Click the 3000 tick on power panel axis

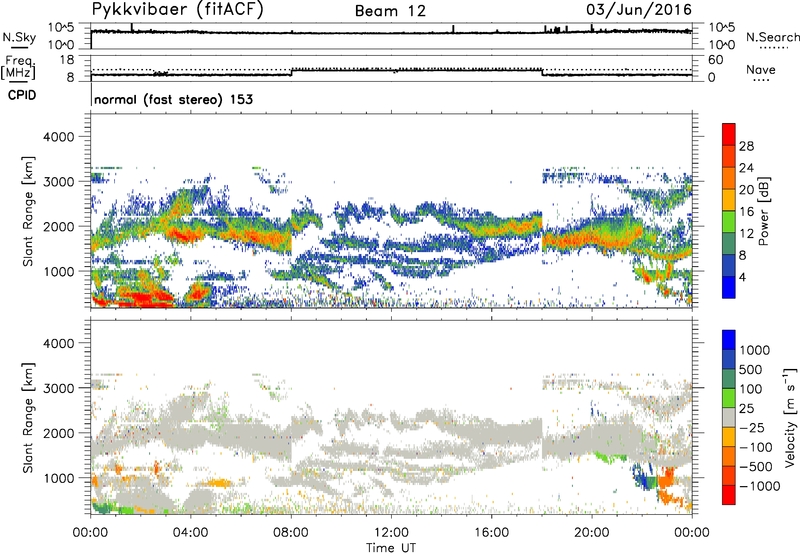coord(58,182)
